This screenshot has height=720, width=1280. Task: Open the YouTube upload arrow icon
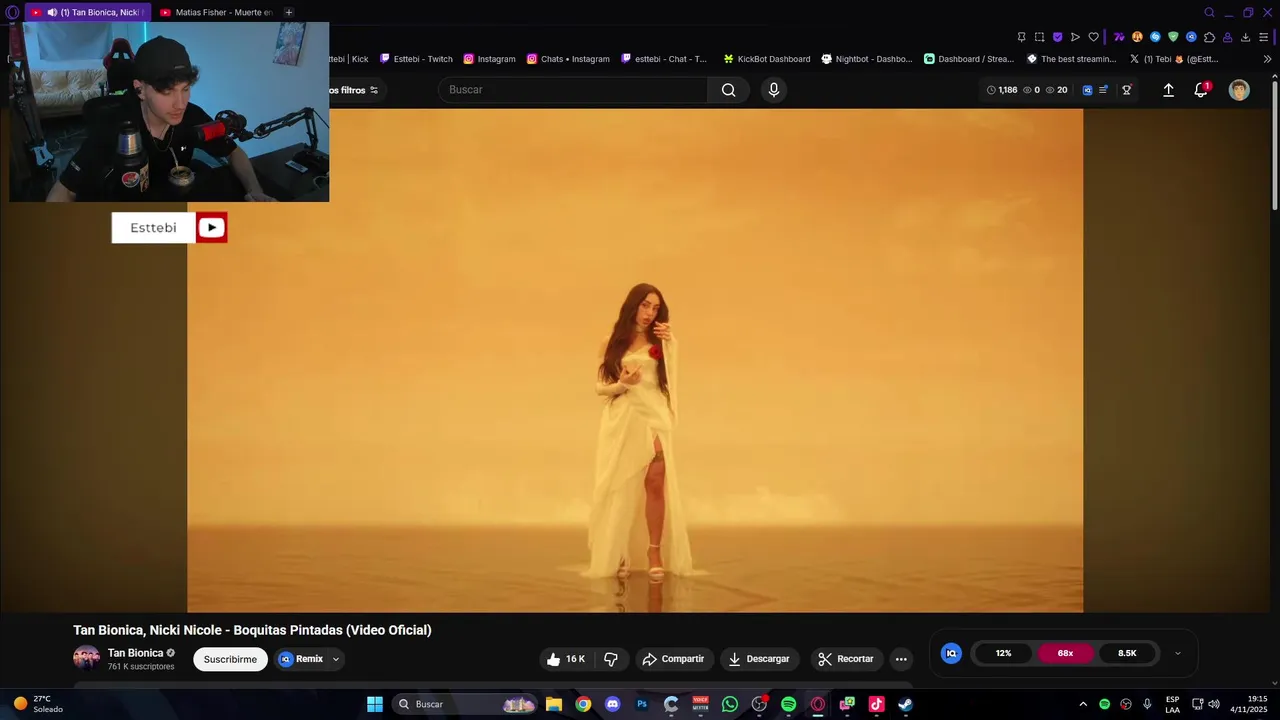click(x=1168, y=90)
